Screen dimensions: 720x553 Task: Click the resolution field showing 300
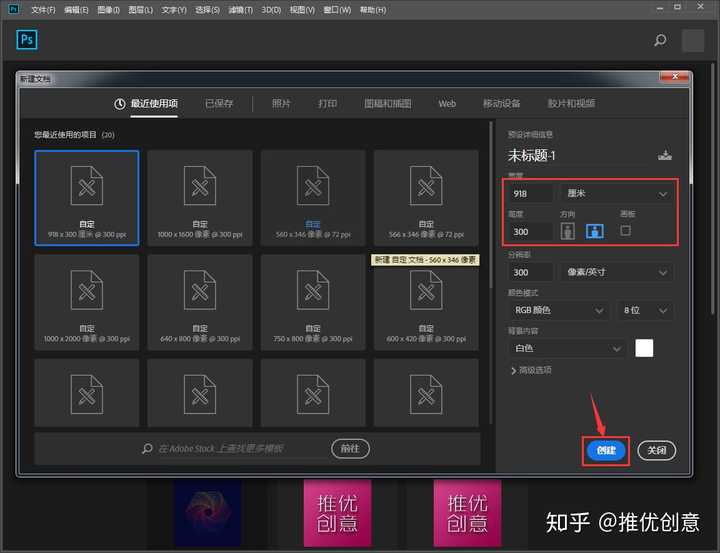531,272
